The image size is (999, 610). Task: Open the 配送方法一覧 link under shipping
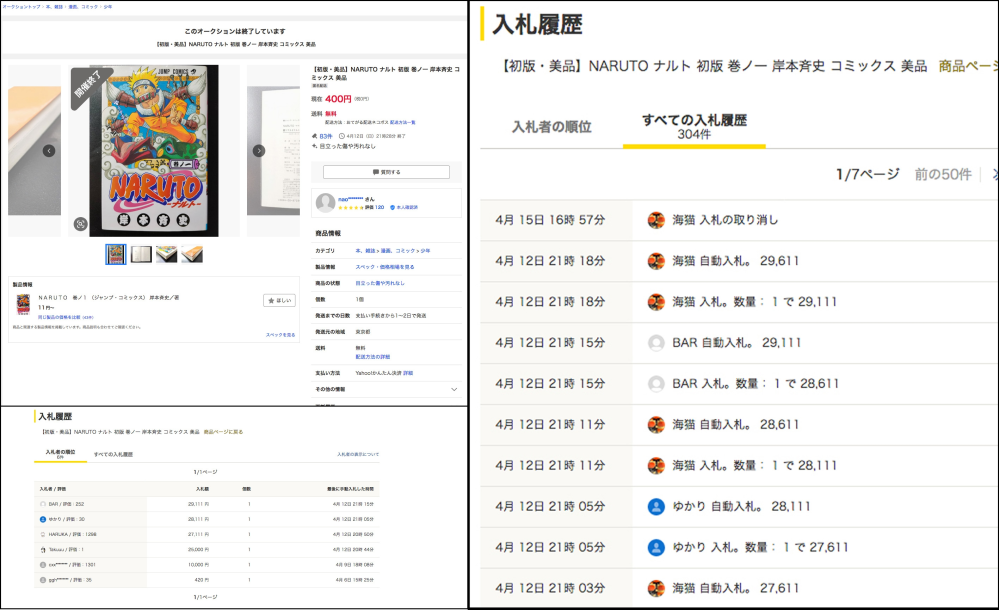(403, 122)
